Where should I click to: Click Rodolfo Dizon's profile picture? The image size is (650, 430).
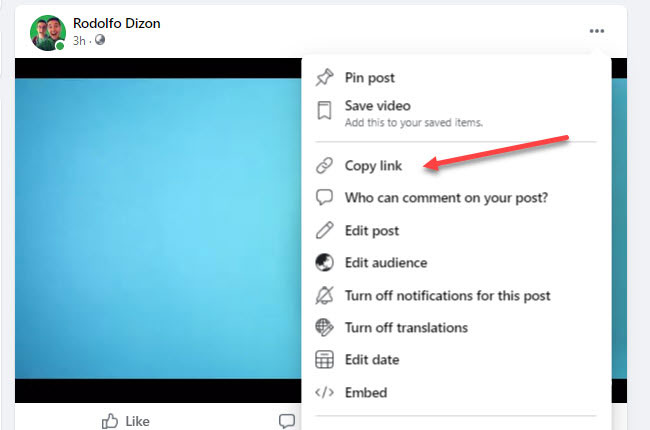coord(48,33)
